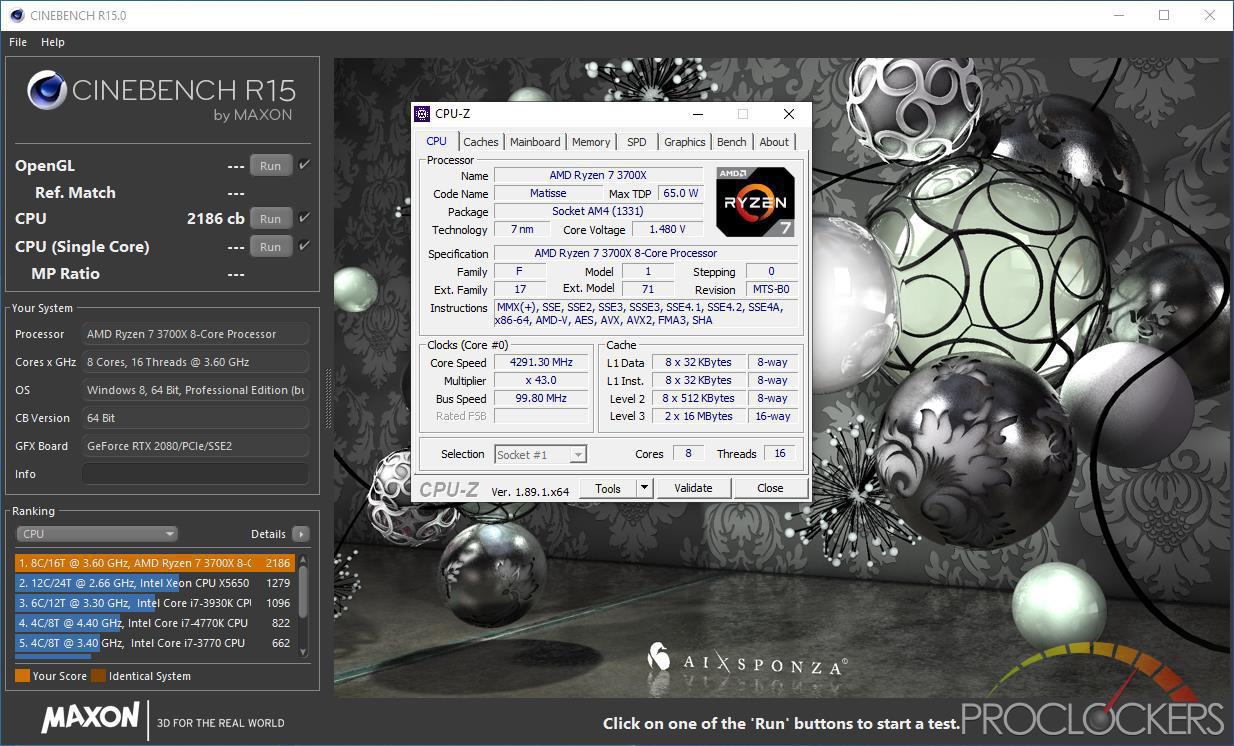Click the Max TDP 65.0 W value
The height and width of the screenshot is (746, 1234).
(x=680, y=194)
